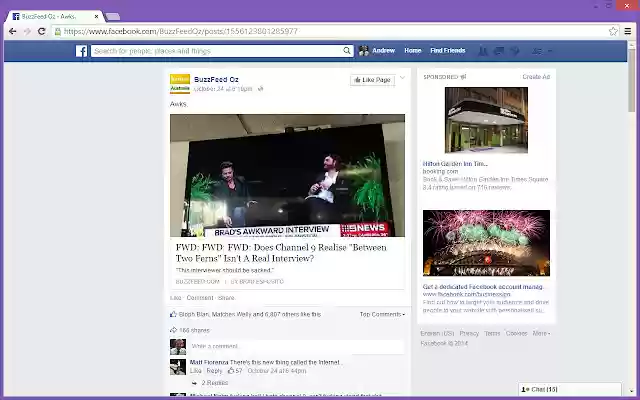Expand the More footer dropdown
This screenshot has height=400, width=640.
click(x=541, y=333)
